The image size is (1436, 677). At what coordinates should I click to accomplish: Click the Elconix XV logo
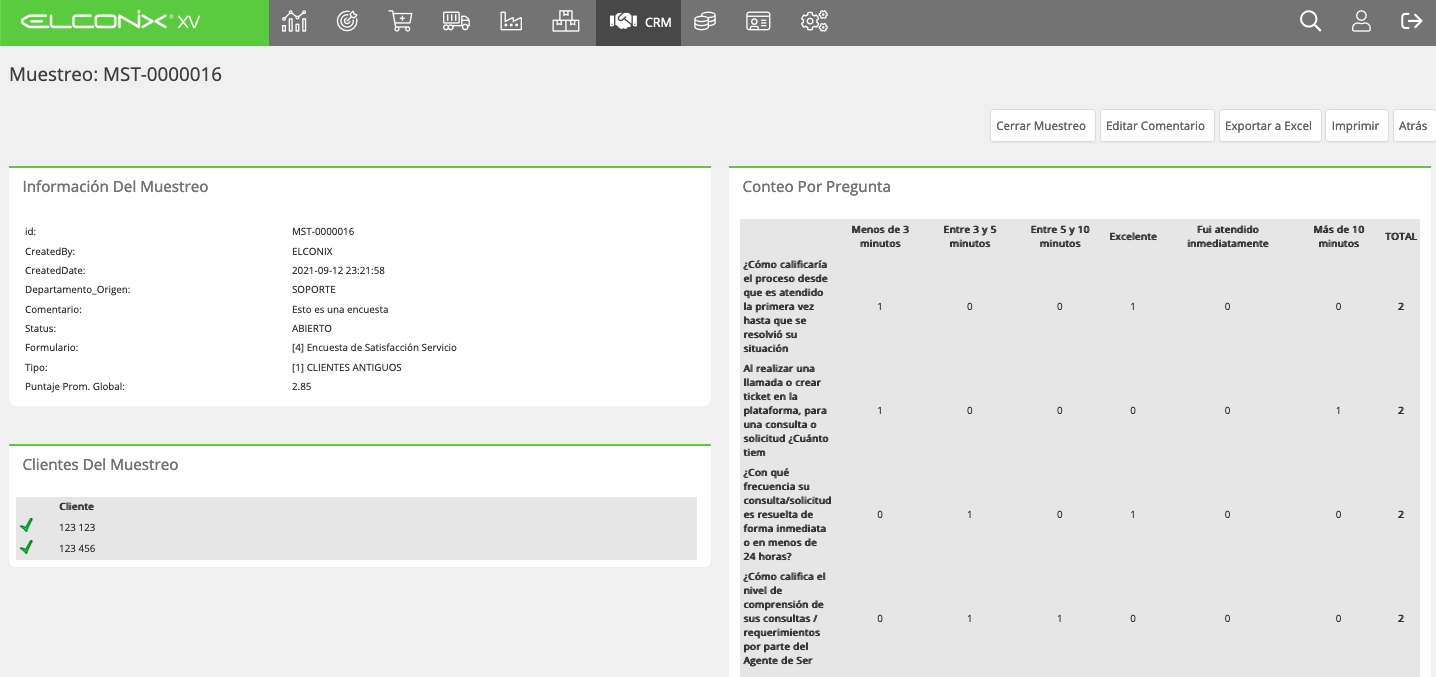pos(110,22)
